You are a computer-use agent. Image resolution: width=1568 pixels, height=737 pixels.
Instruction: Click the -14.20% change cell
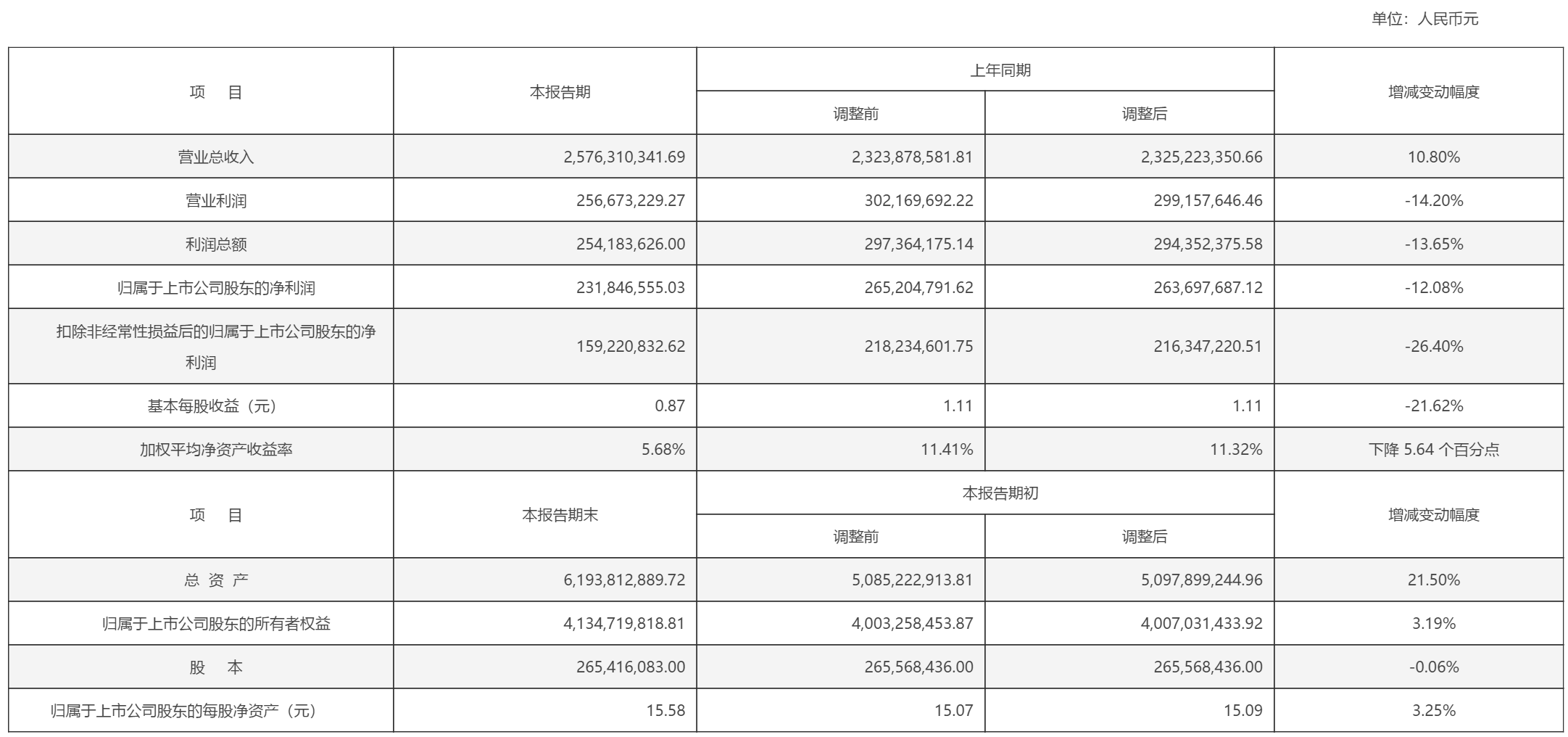click(x=1433, y=200)
